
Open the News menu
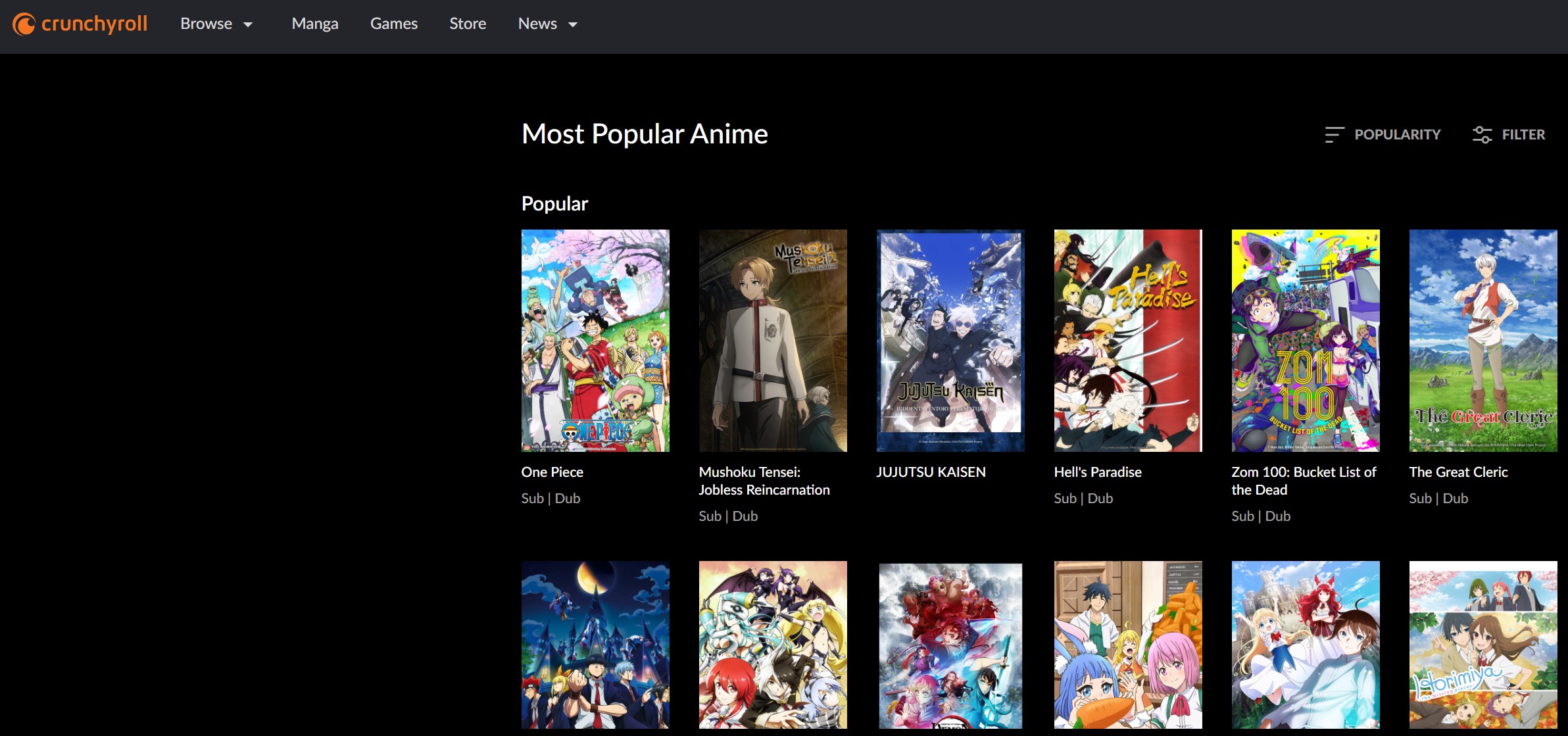548,24
